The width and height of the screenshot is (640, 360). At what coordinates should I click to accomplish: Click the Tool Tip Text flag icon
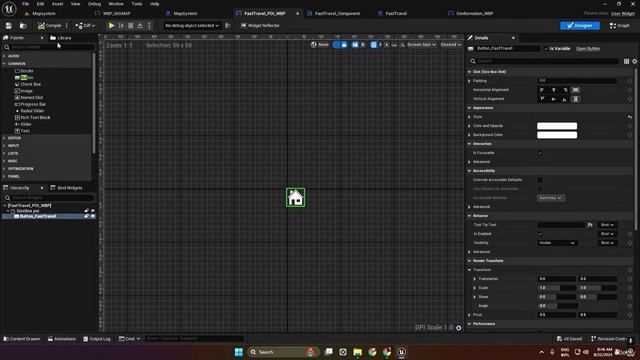(590, 225)
